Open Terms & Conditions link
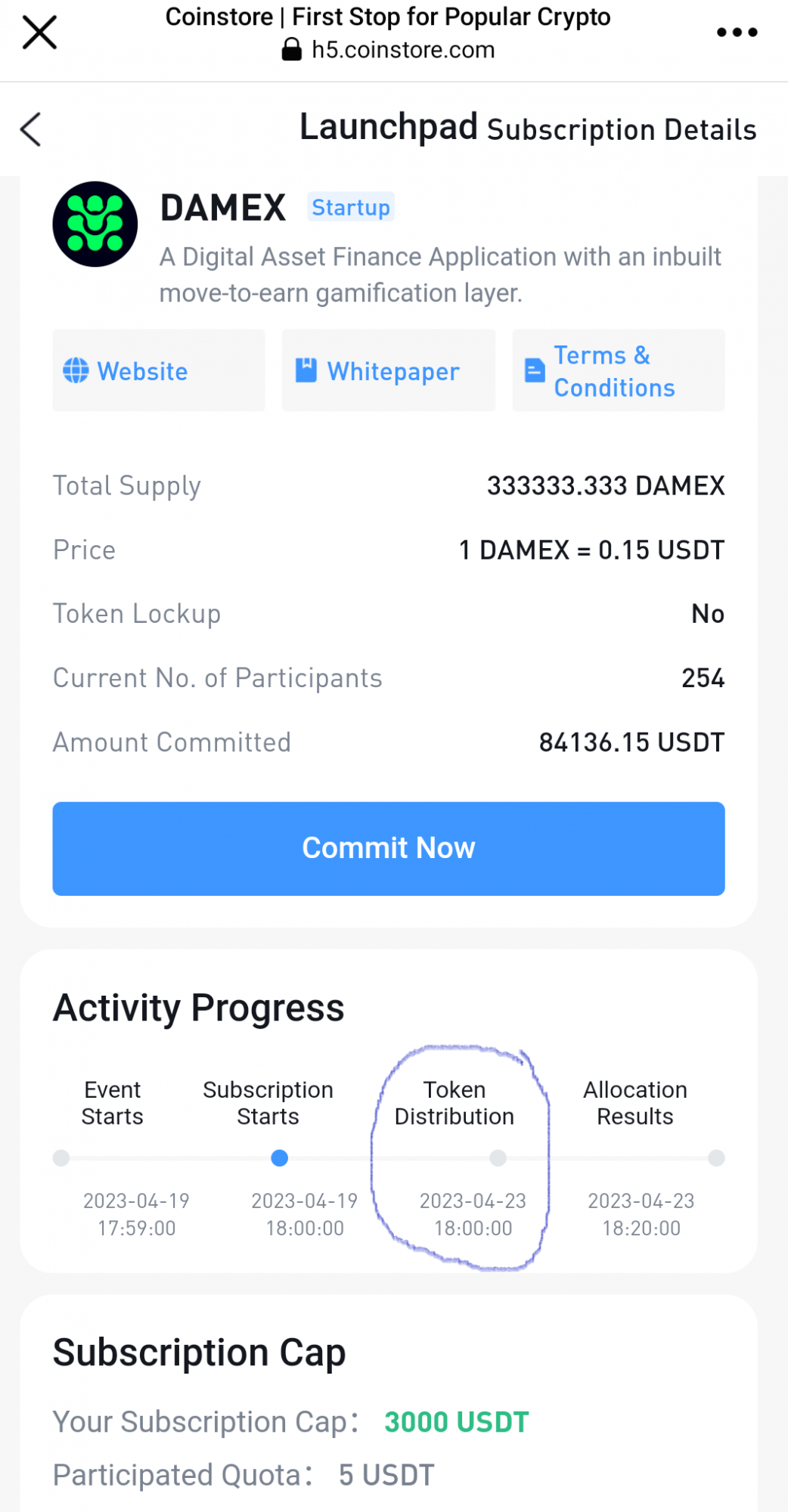This screenshot has width=788, height=1512. click(614, 371)
